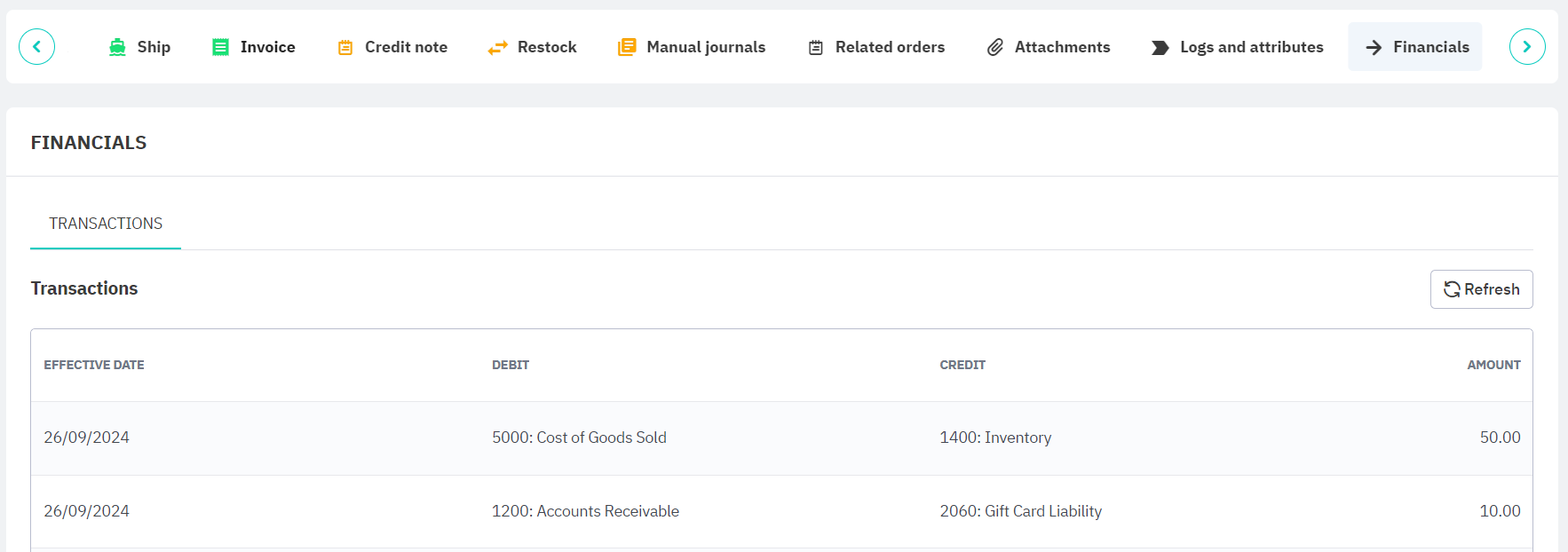Image resolution: width=1568 pixels, height=552 pixels.
Task: Click the DEBIT column header
Action: pyautogui.click(x=511, y=365)
